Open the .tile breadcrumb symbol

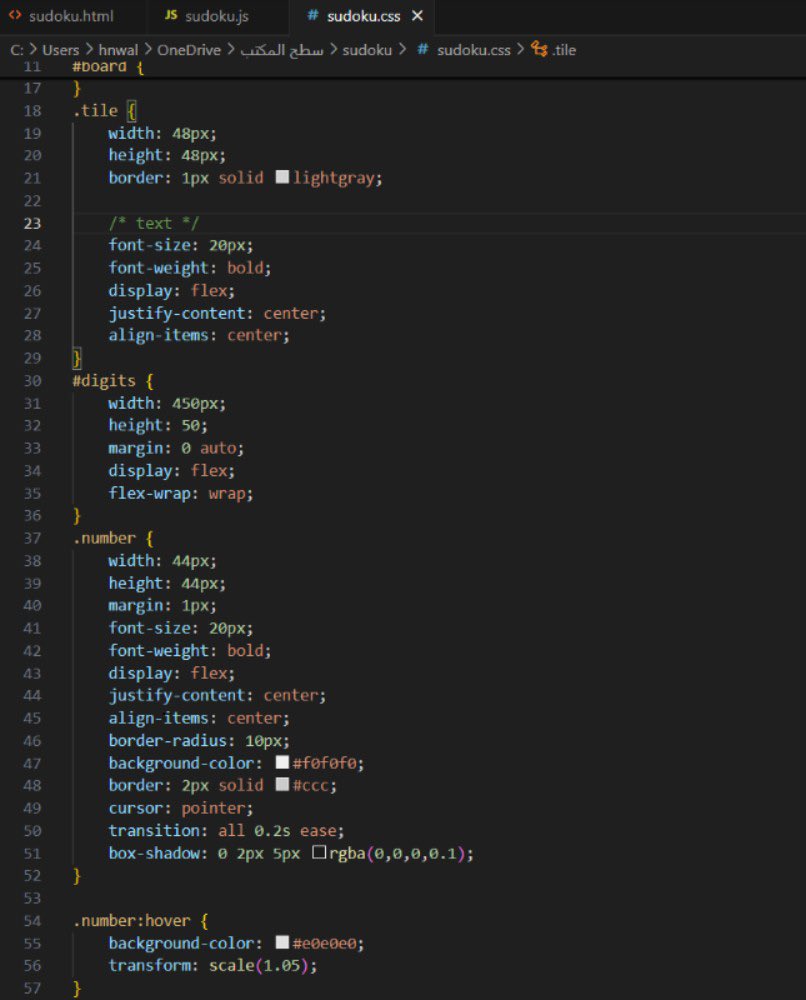[564, 50]
